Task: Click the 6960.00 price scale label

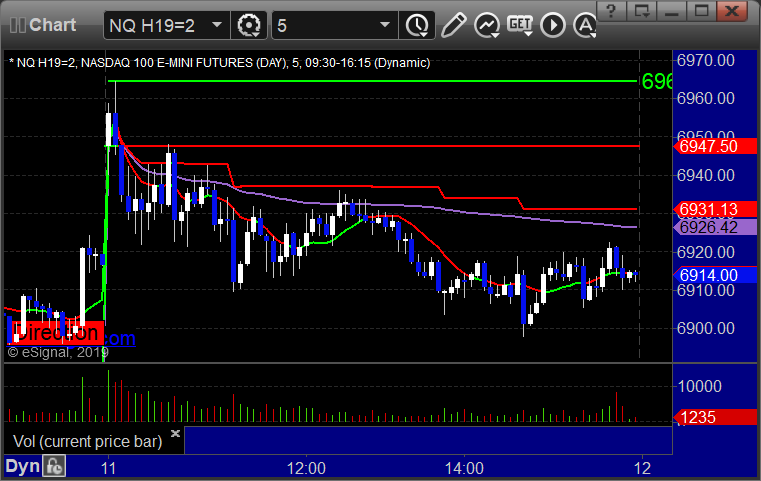Action: 706,99
